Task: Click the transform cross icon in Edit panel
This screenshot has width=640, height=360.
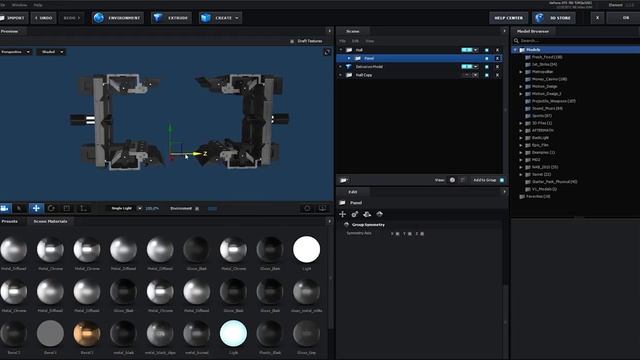Action: tap(342, 214)
